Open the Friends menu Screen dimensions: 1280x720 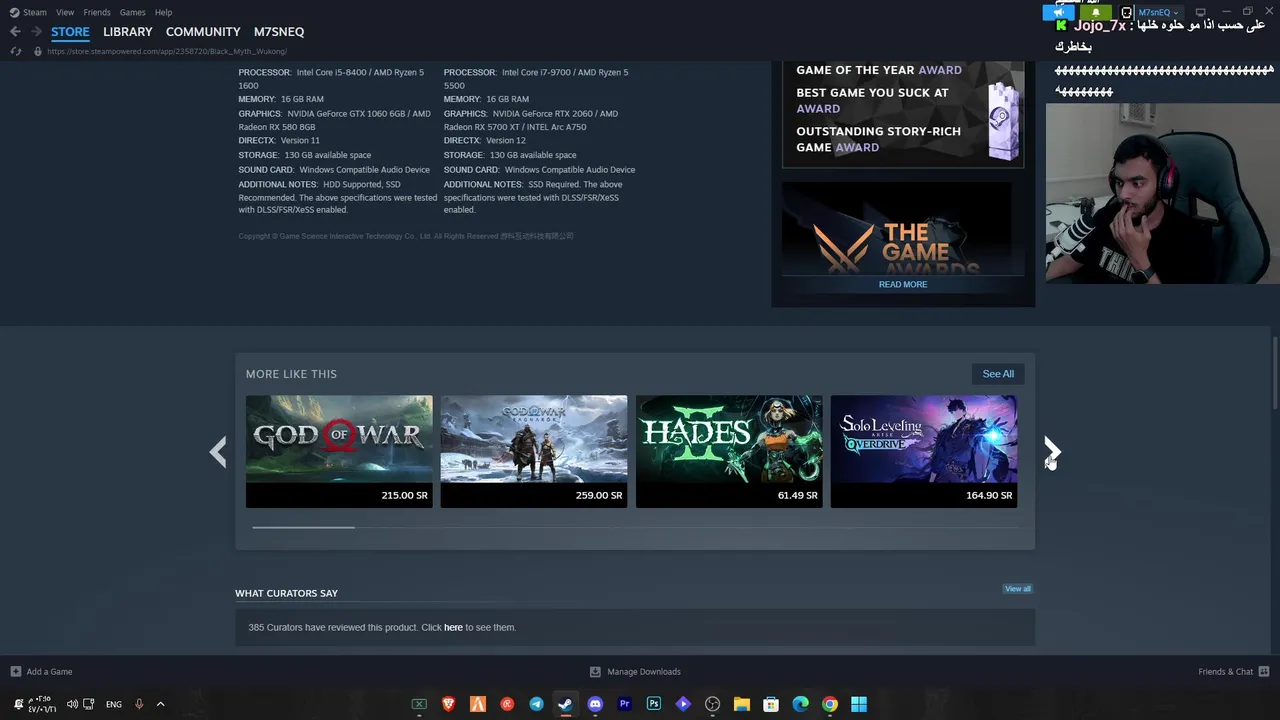97,12
